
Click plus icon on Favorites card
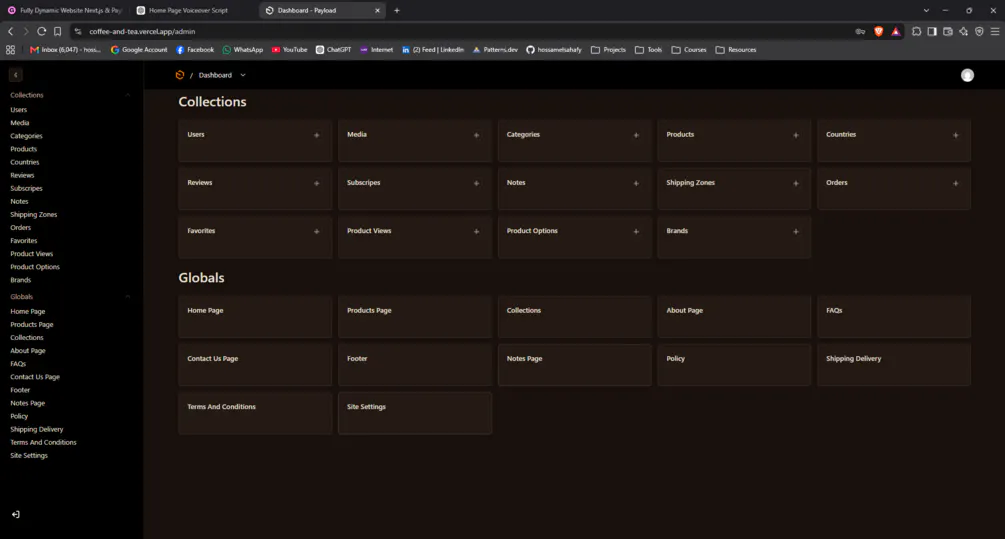[x=317, y=231]
